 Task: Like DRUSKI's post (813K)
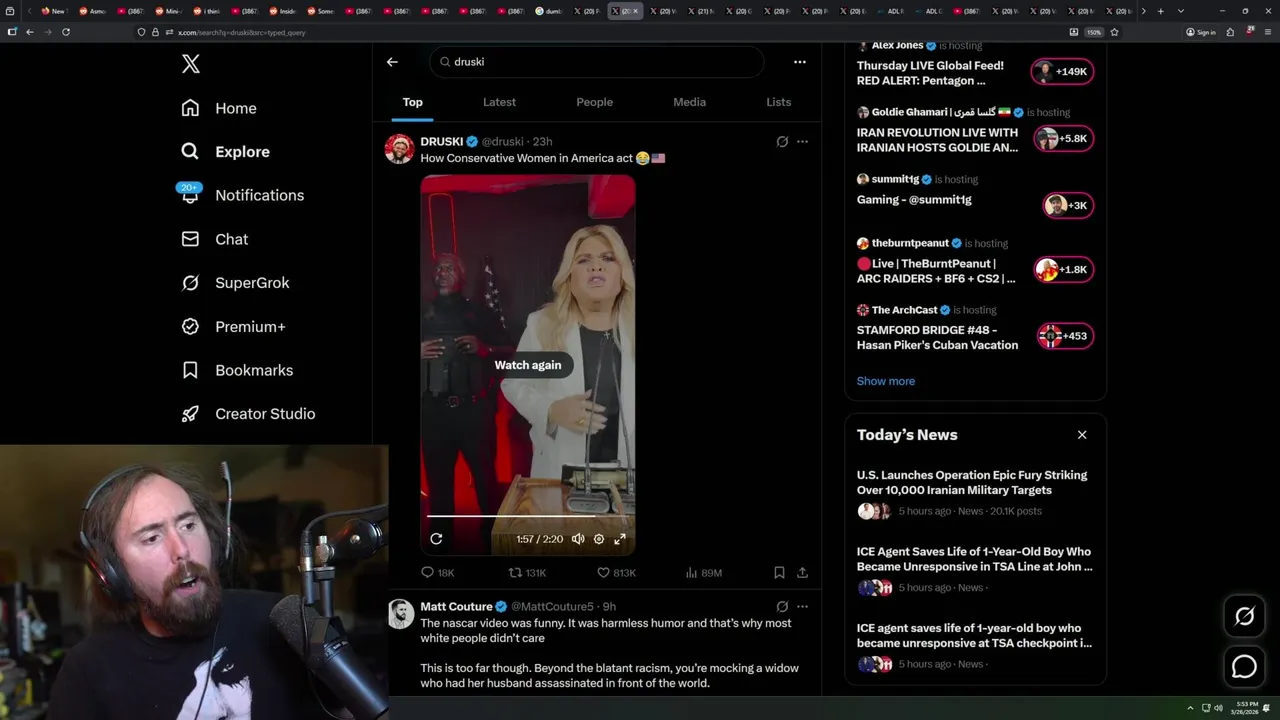pos(616,573)
